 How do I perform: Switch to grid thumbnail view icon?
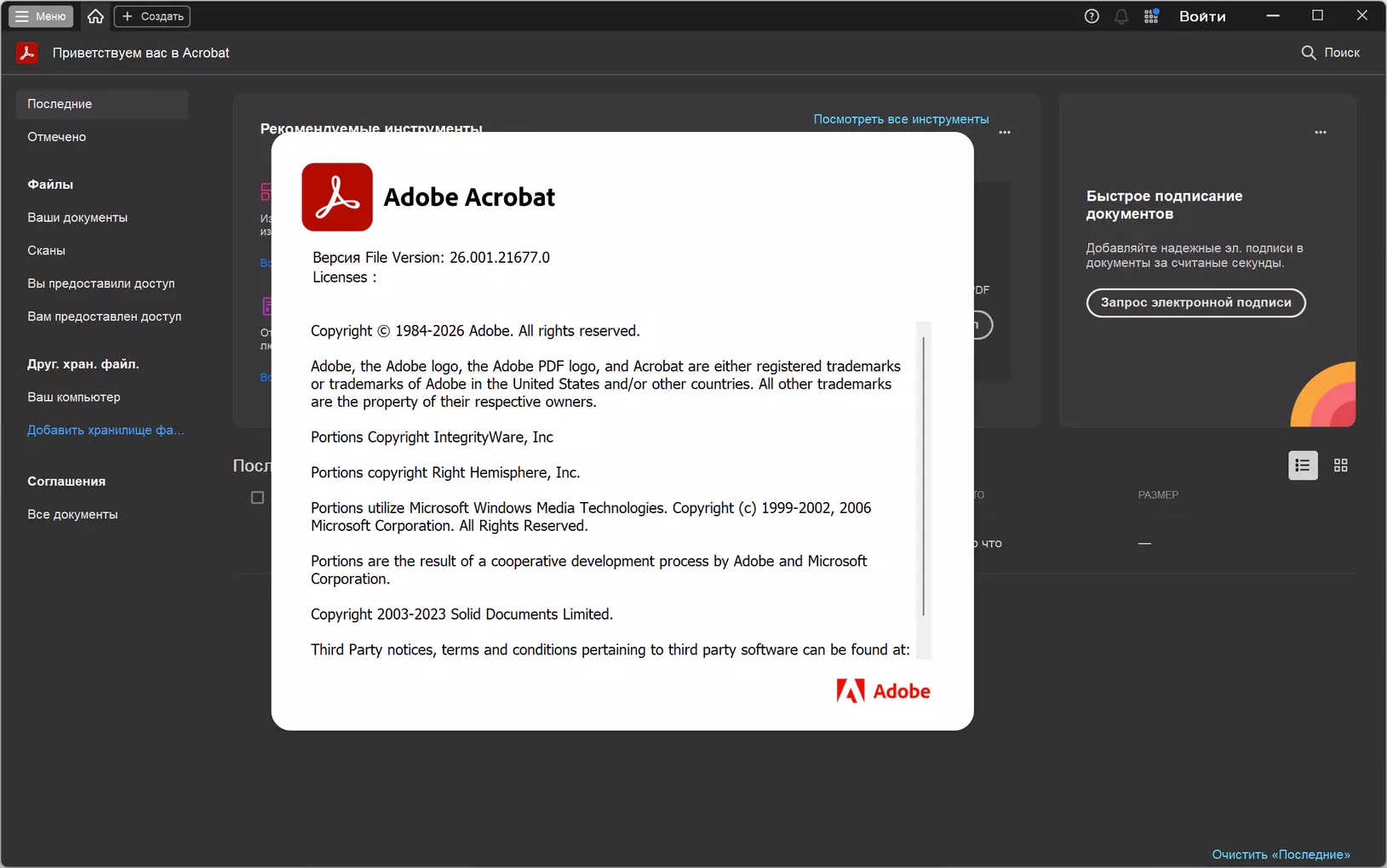[x=1341, y=465]
